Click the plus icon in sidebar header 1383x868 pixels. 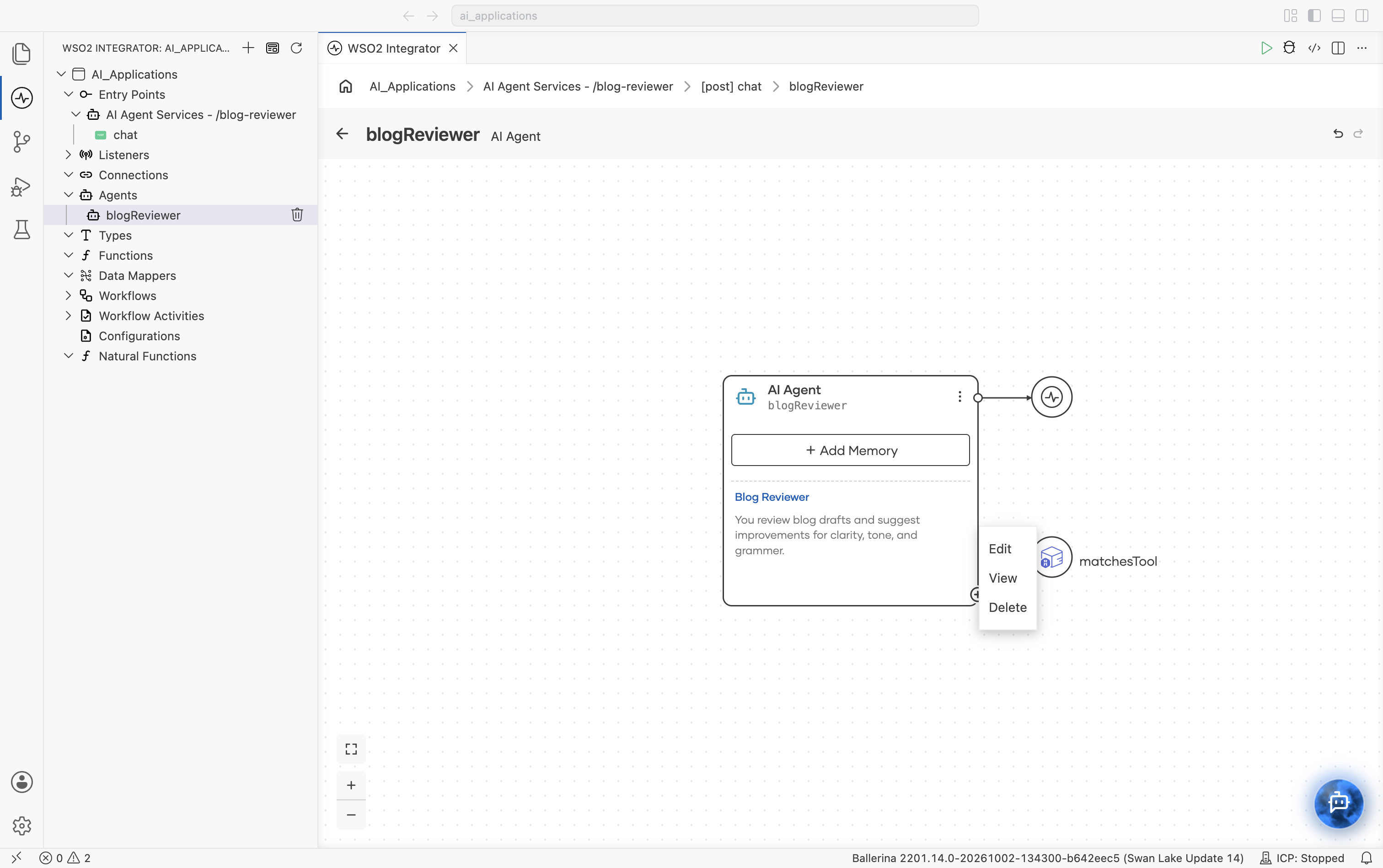(x=248, y=48)
